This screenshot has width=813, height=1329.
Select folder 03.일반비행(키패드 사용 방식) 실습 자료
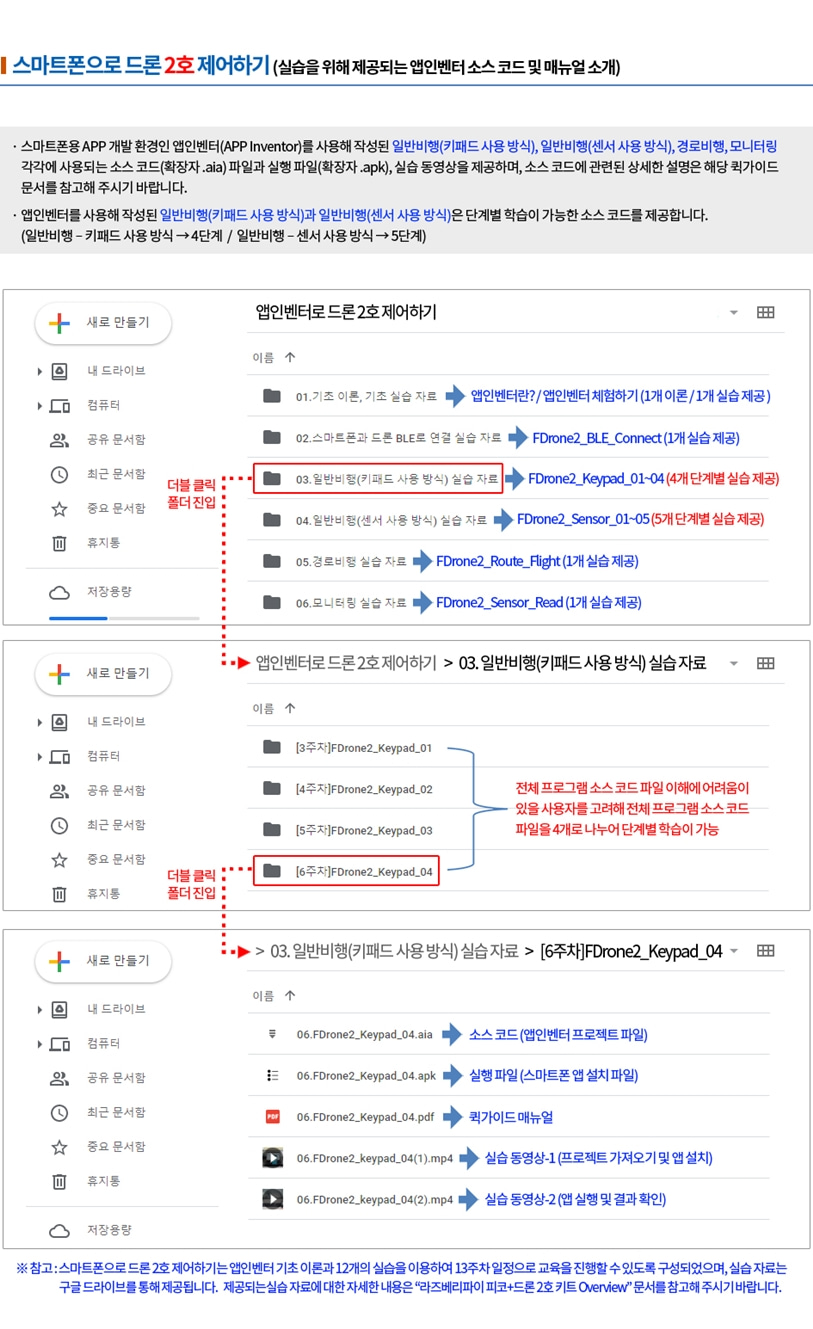(377, 479)
